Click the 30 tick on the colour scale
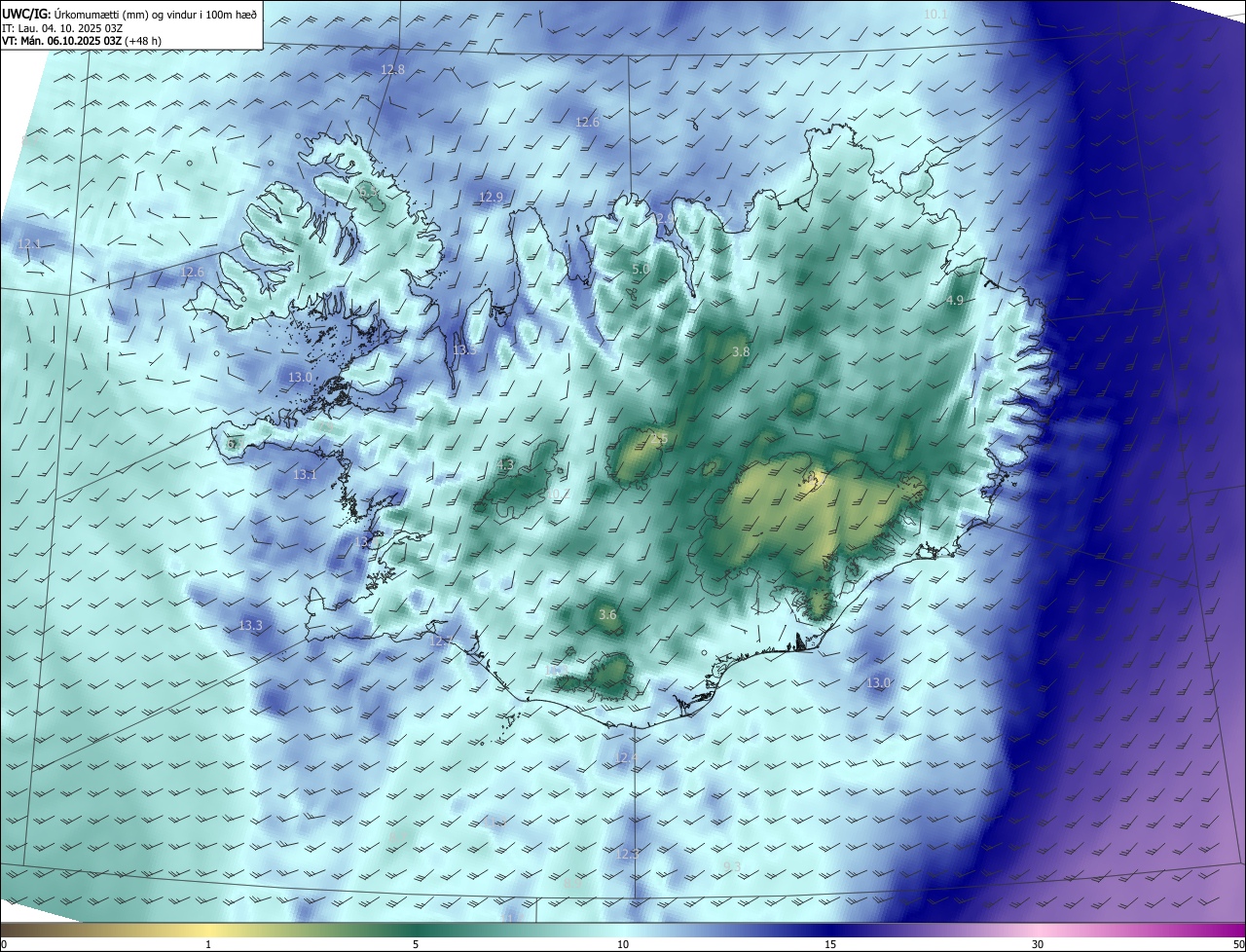The height and width of the screenshot is (952, 1246). 1038,944
